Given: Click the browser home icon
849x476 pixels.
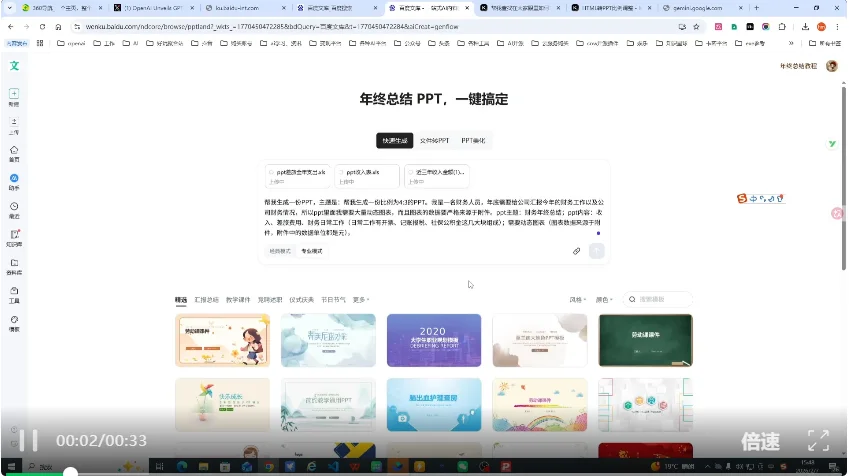Looking at the screenshot, I should (x=58, y=27).
